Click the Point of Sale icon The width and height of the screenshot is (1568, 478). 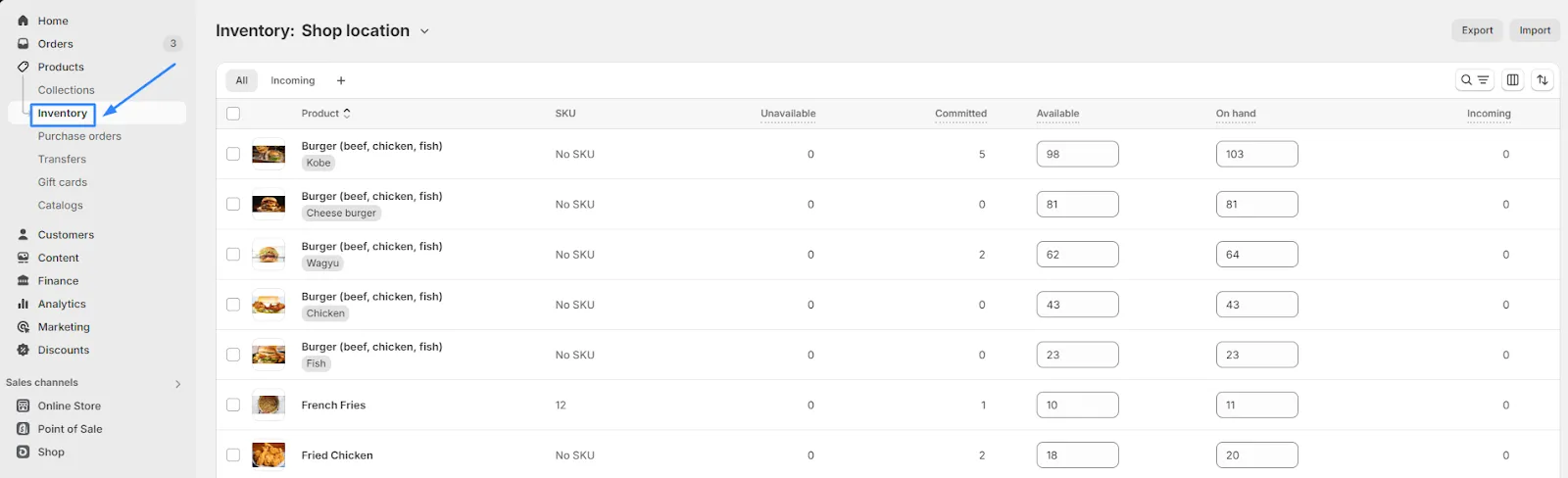pyautogui.click(x=24, y=429)
